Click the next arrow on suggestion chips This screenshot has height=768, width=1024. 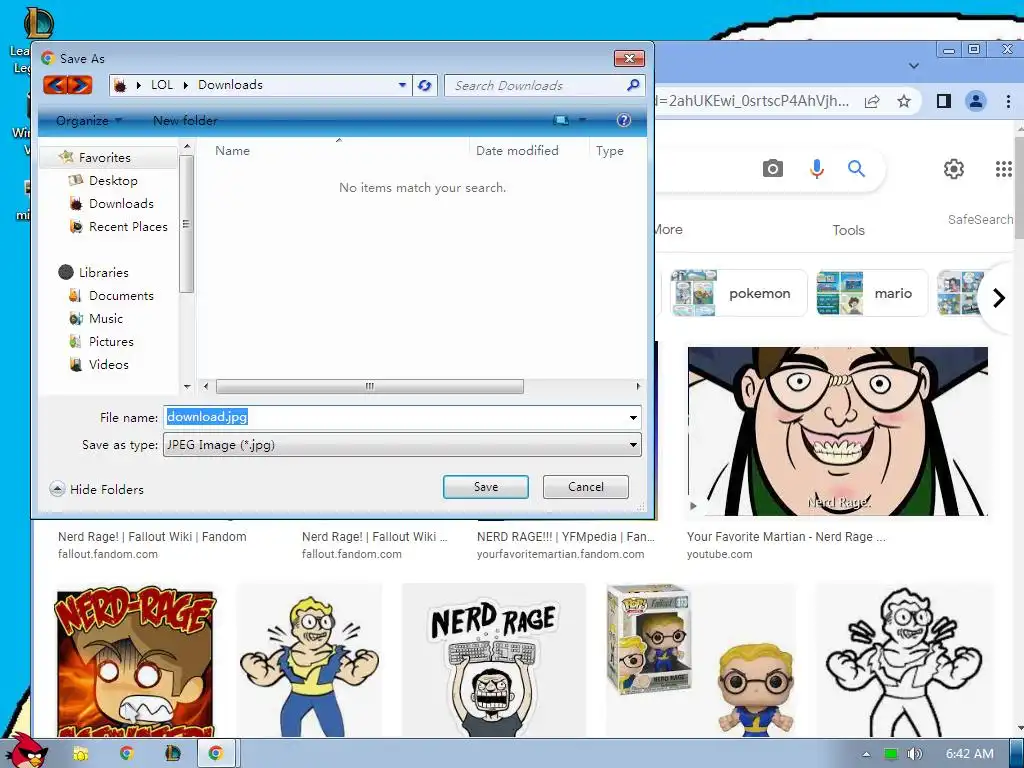pos(999,298)
